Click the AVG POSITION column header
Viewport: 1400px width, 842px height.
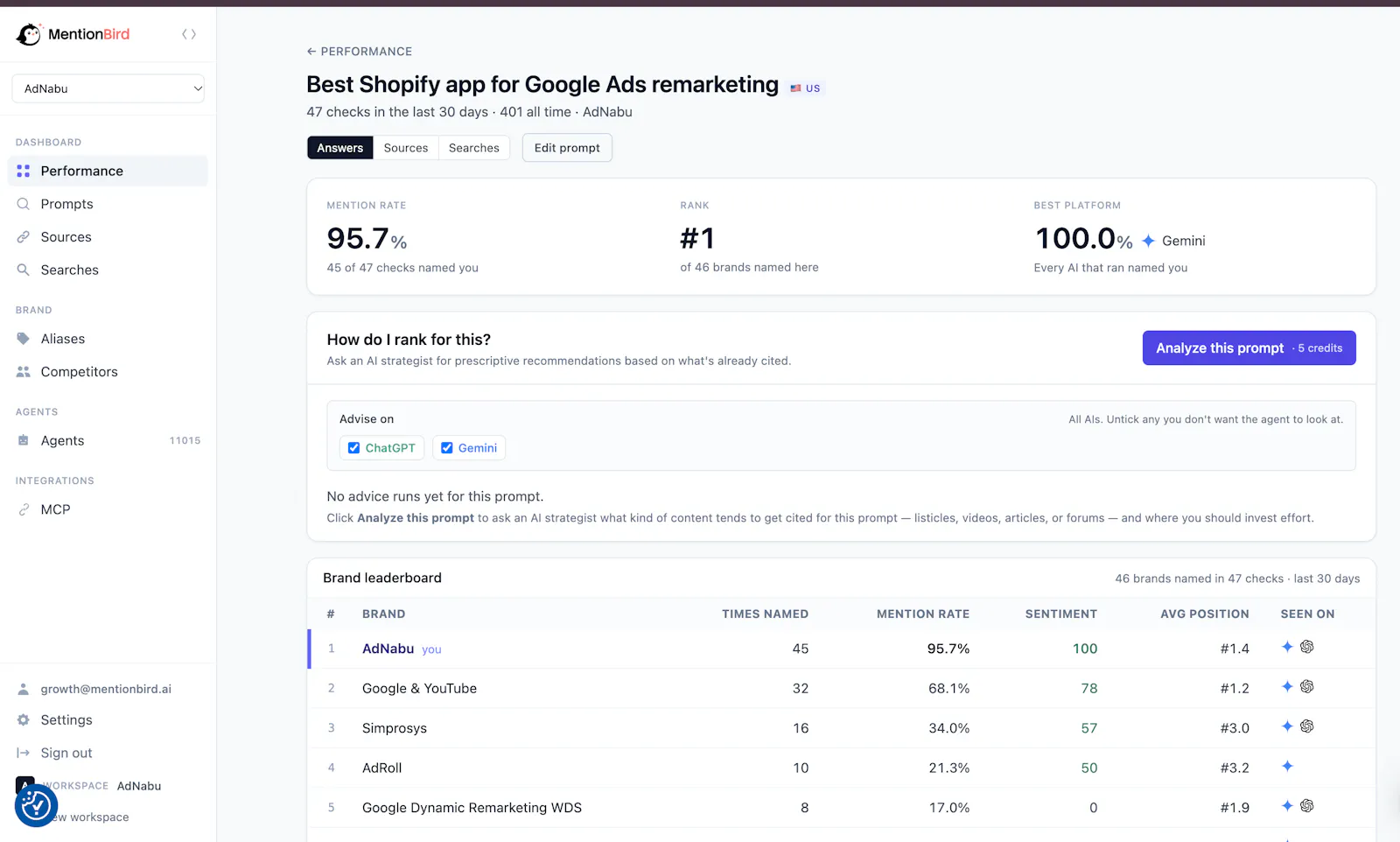coord(1205,614)
